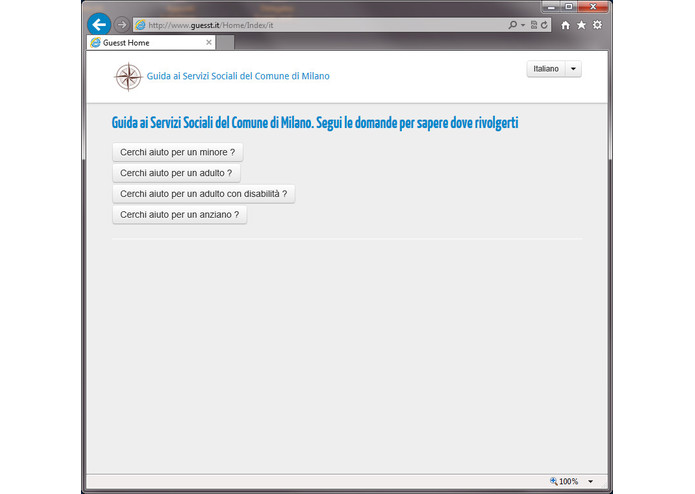Choose Cerchi aiuto per un anziano
Screen dimensions: 695x494
tap(180, 214)
